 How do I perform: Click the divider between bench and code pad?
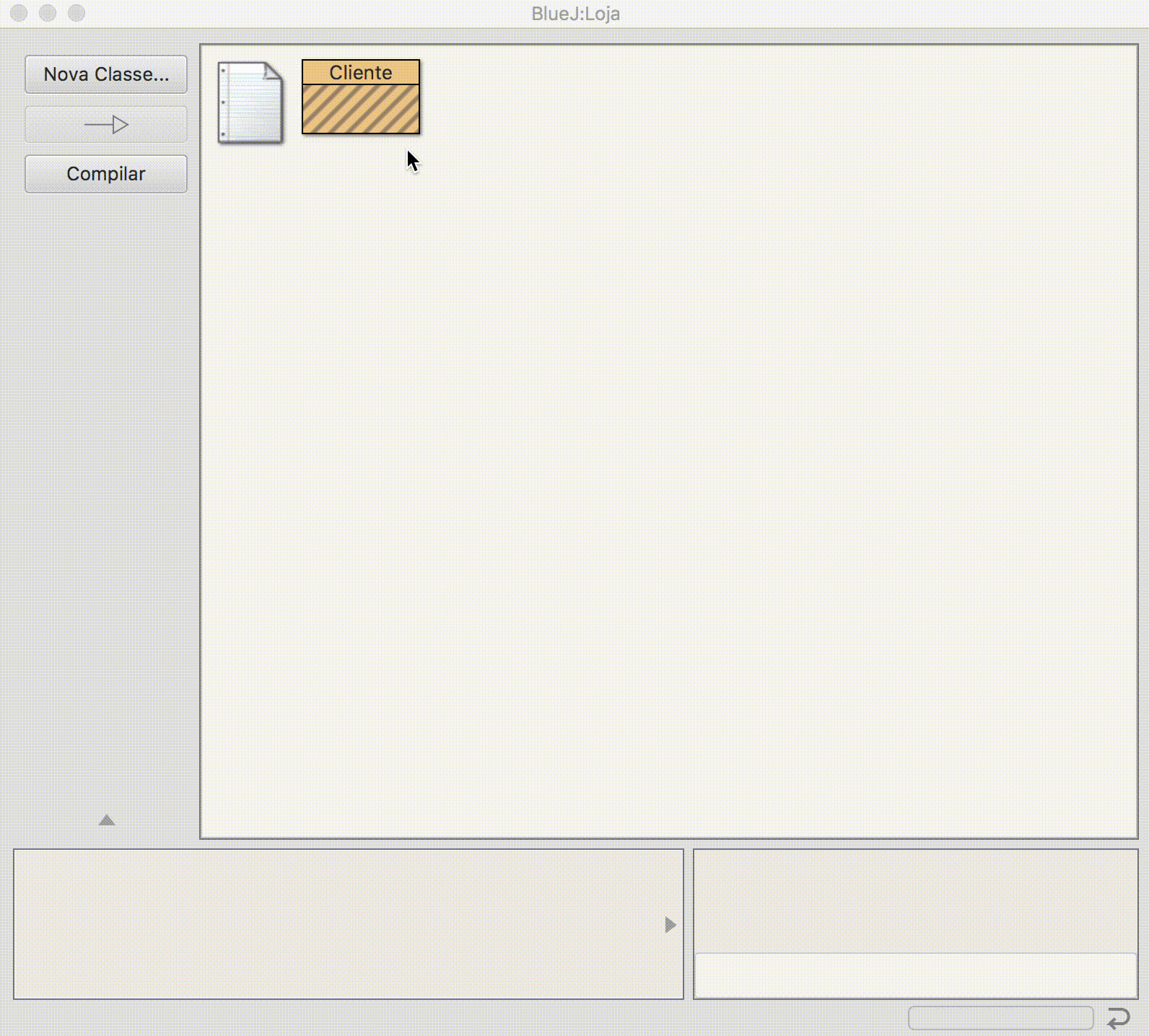click(x=689, y=923)
